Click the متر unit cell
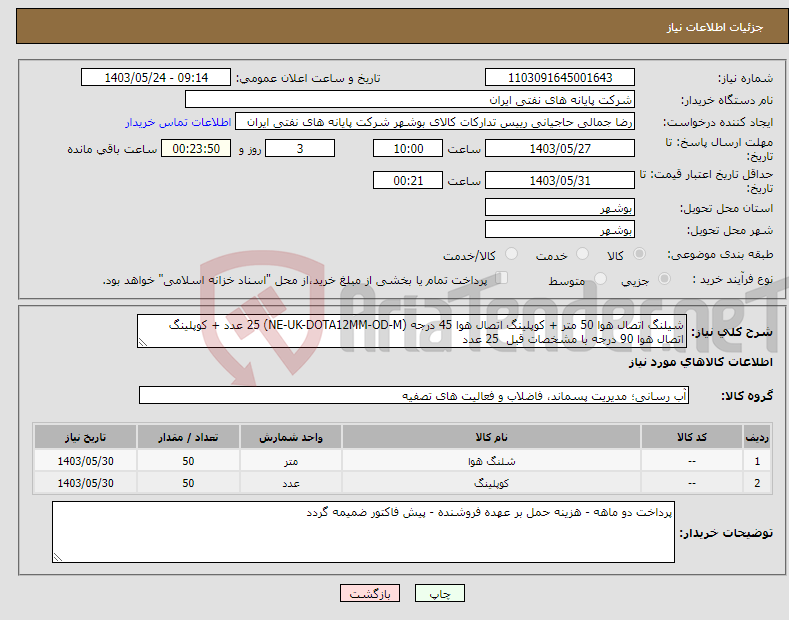Image resolution: width=789 pixels, height=620 pixels. [x=291, y=461]
